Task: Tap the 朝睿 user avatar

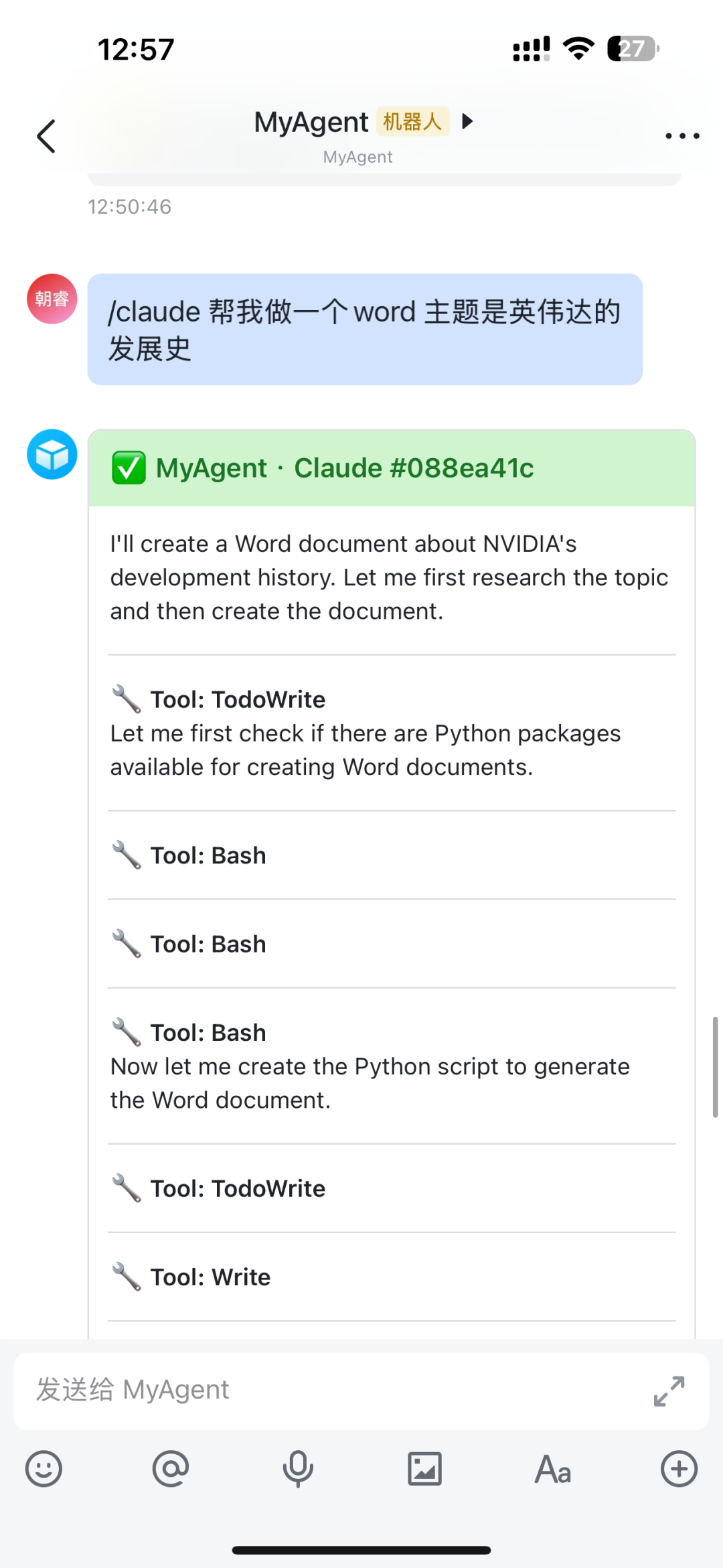Action: pyautogui.click(x=52, y=299)
